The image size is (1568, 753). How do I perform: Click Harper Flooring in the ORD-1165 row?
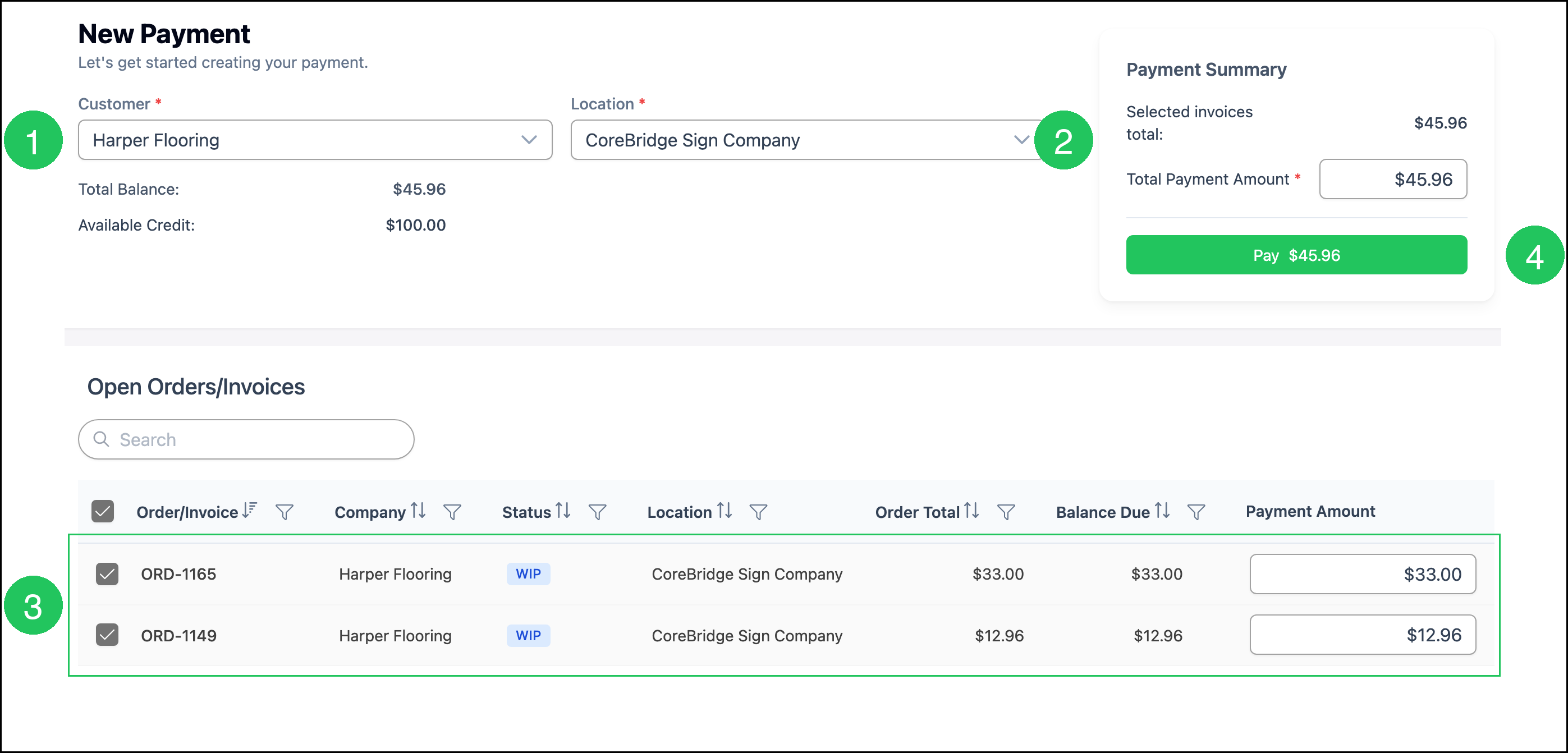click(395, 574)
